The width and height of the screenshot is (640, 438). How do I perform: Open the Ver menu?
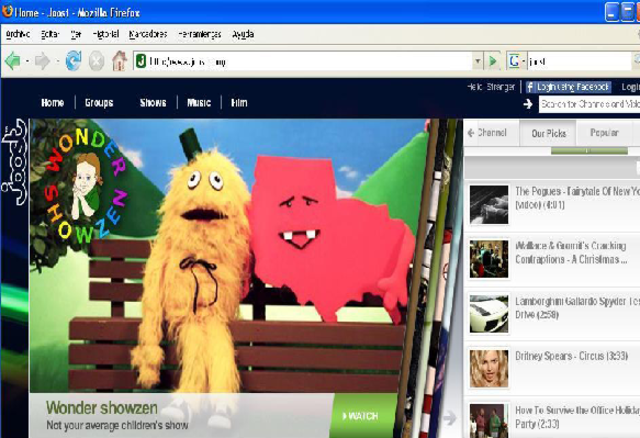76,34
